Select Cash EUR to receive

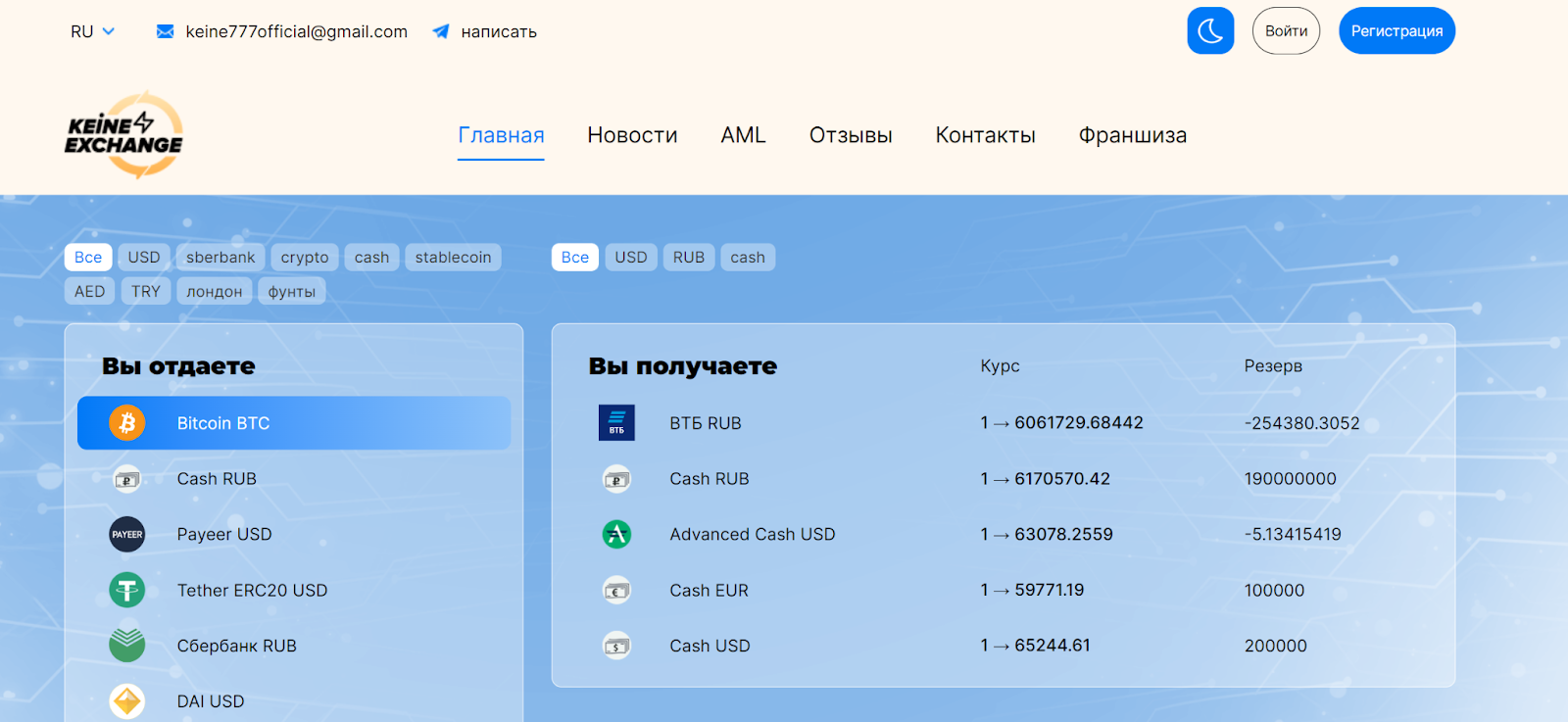1004,590
